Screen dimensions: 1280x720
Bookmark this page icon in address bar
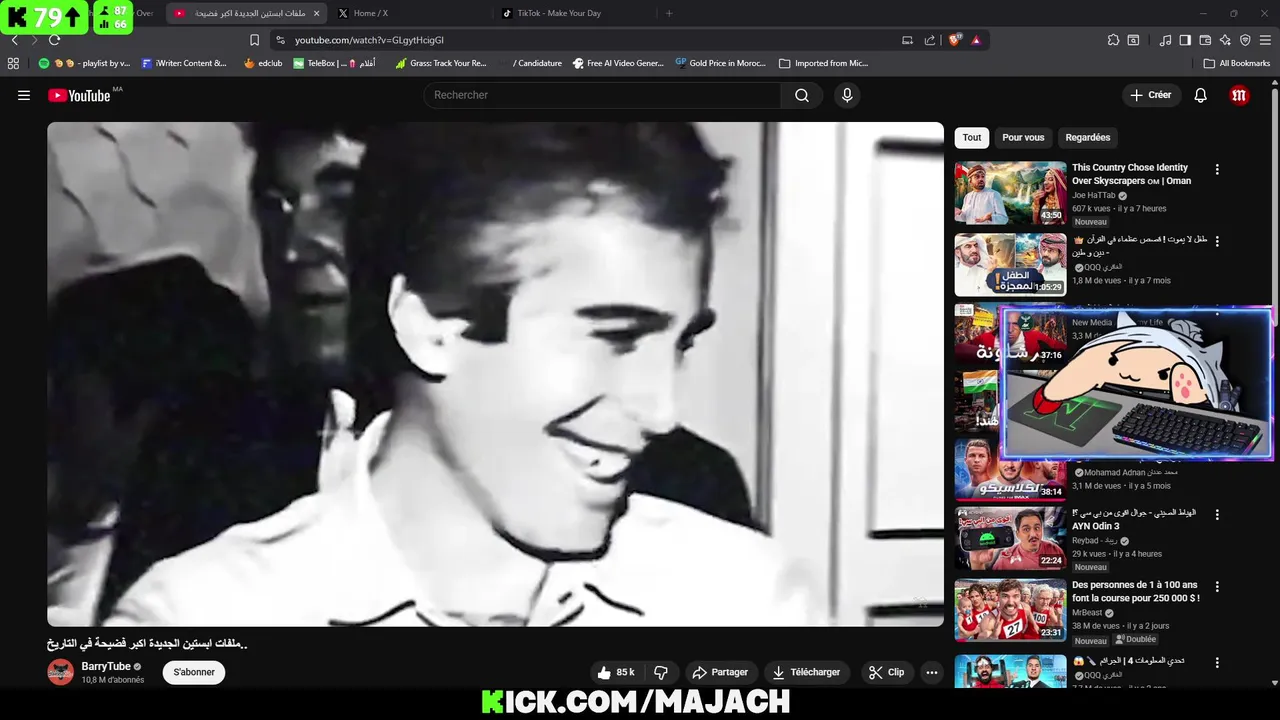pyautogui.click(x=254, y=40)
